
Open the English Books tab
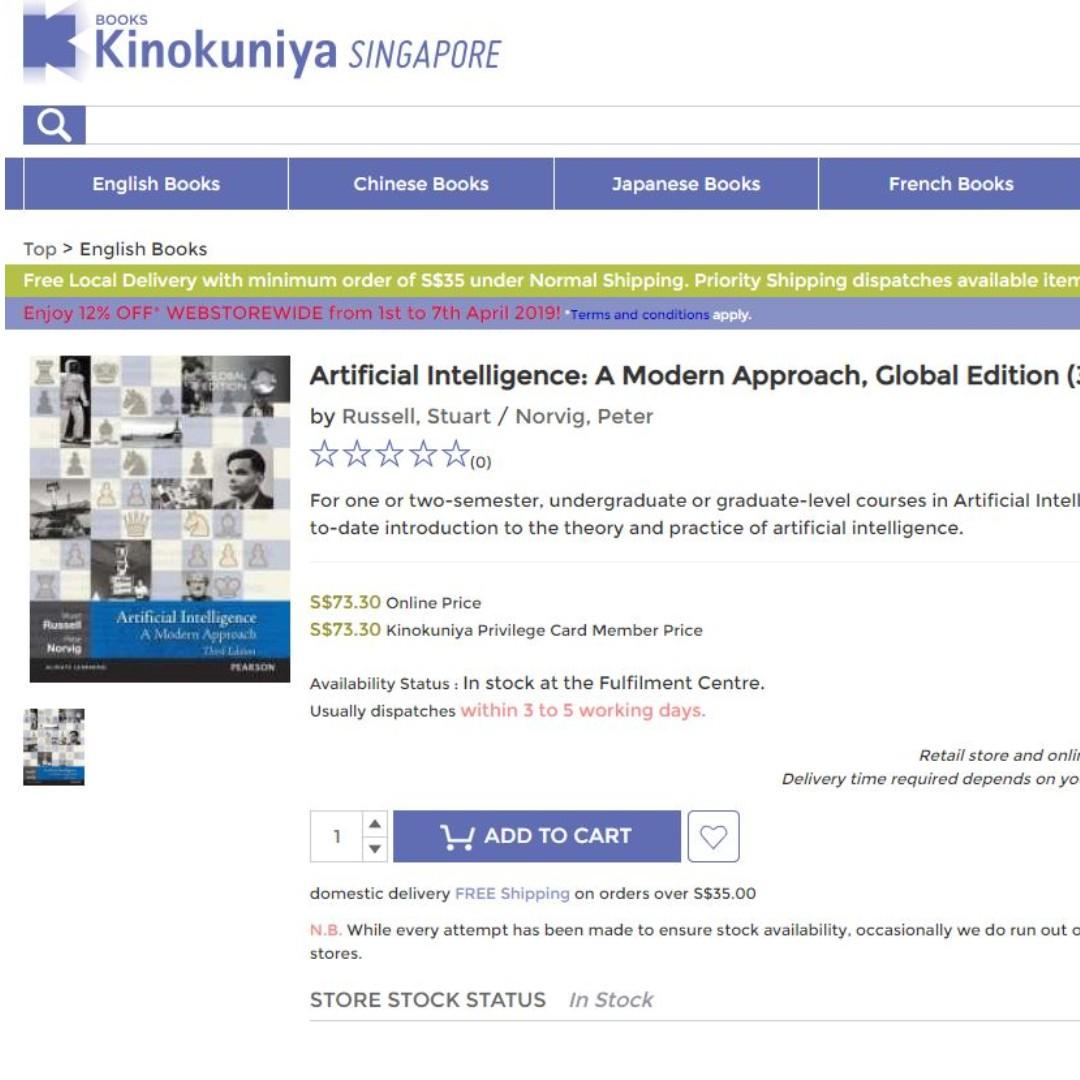click(x=156, y=184)
